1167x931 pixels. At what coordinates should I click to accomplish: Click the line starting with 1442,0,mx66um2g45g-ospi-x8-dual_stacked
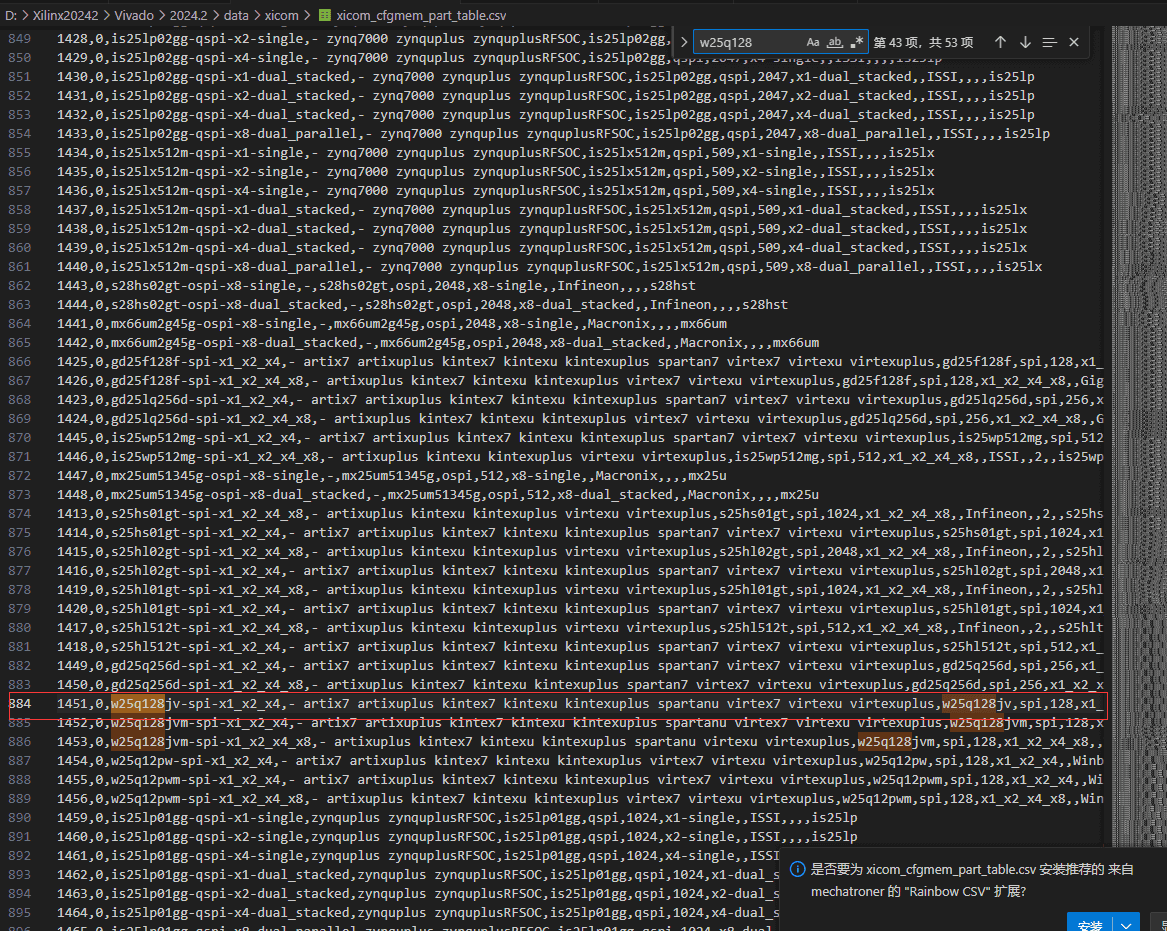coord(438,343)
